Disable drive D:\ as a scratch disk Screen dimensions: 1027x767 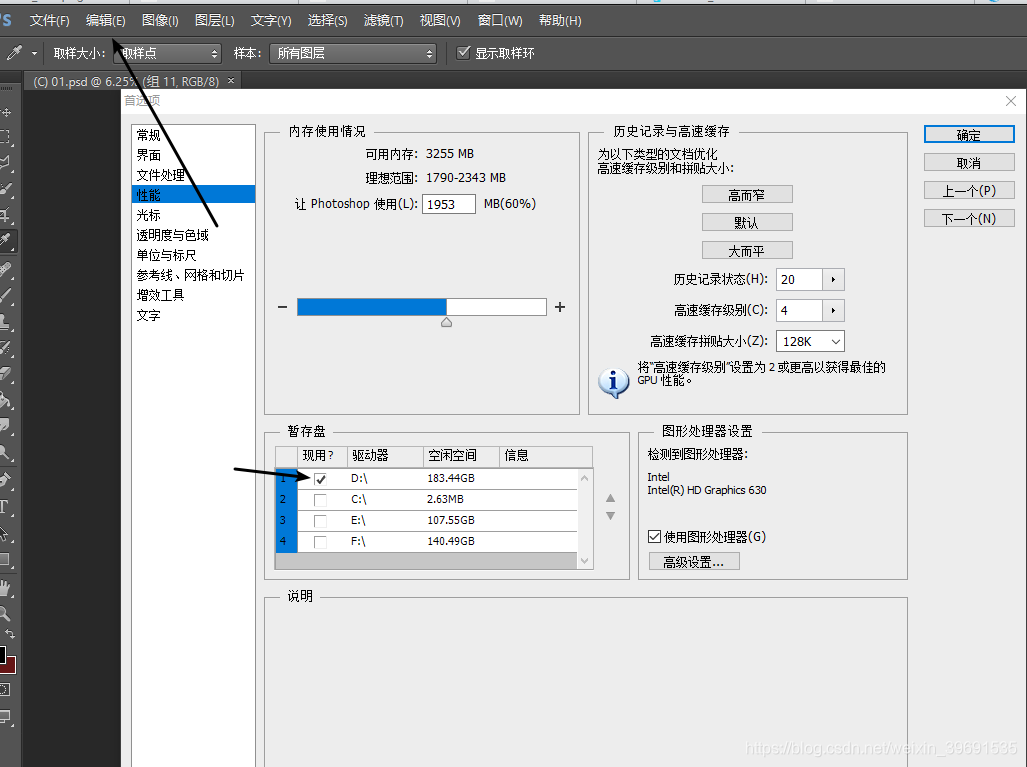point(322,478)
